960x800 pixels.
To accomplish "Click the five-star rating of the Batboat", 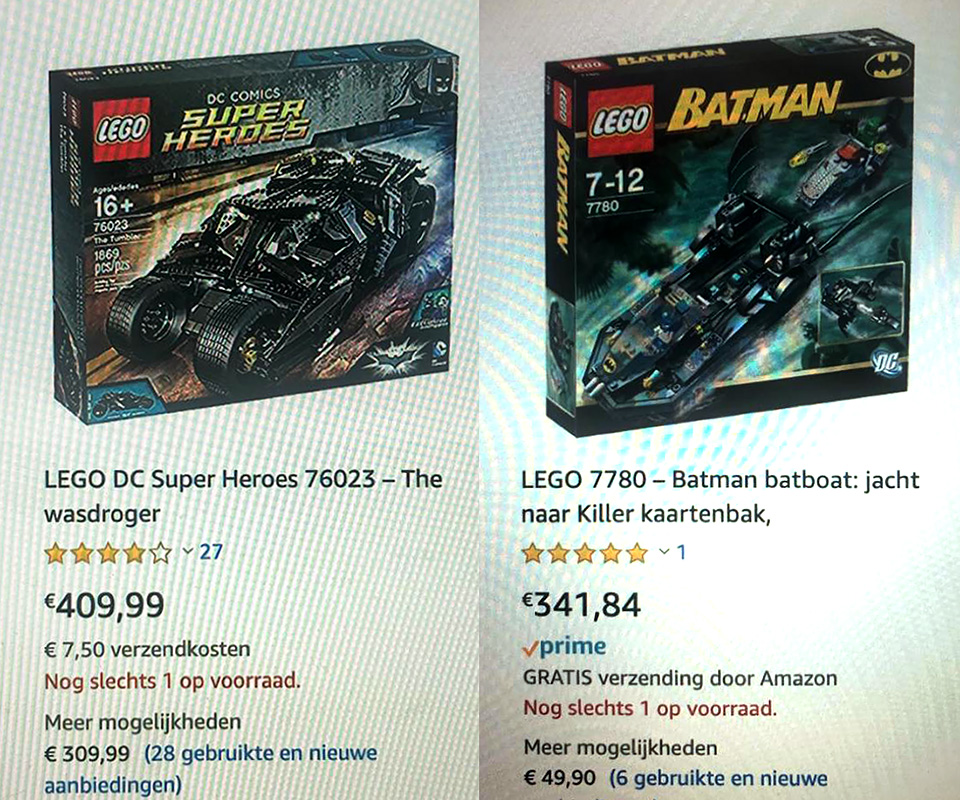I will point(585,553).
